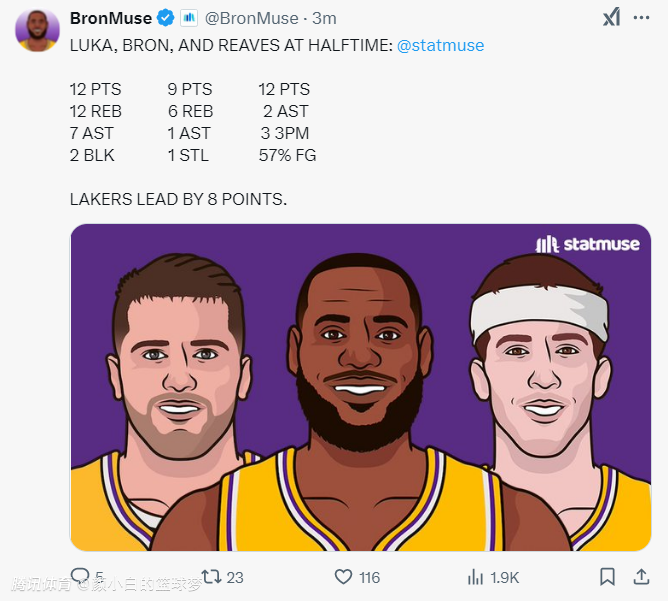Click the BronMuse display name

pyautogui.click(x=110, y=18)
